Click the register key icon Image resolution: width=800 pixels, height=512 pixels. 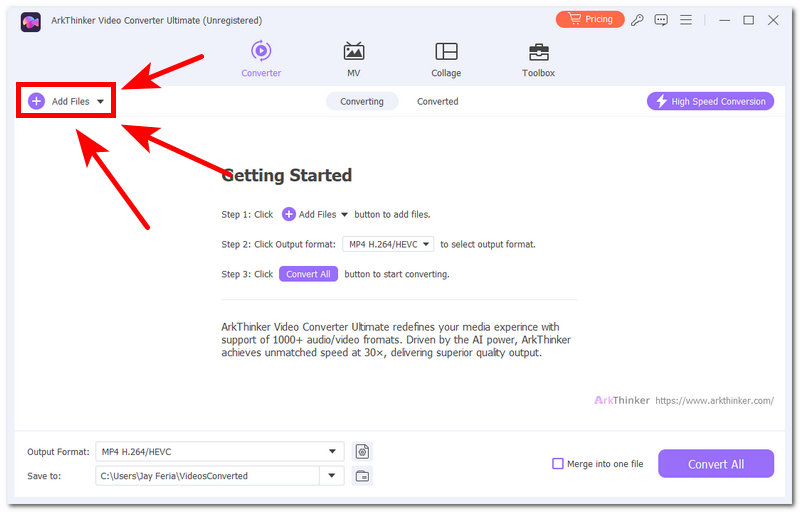(637, 20)
